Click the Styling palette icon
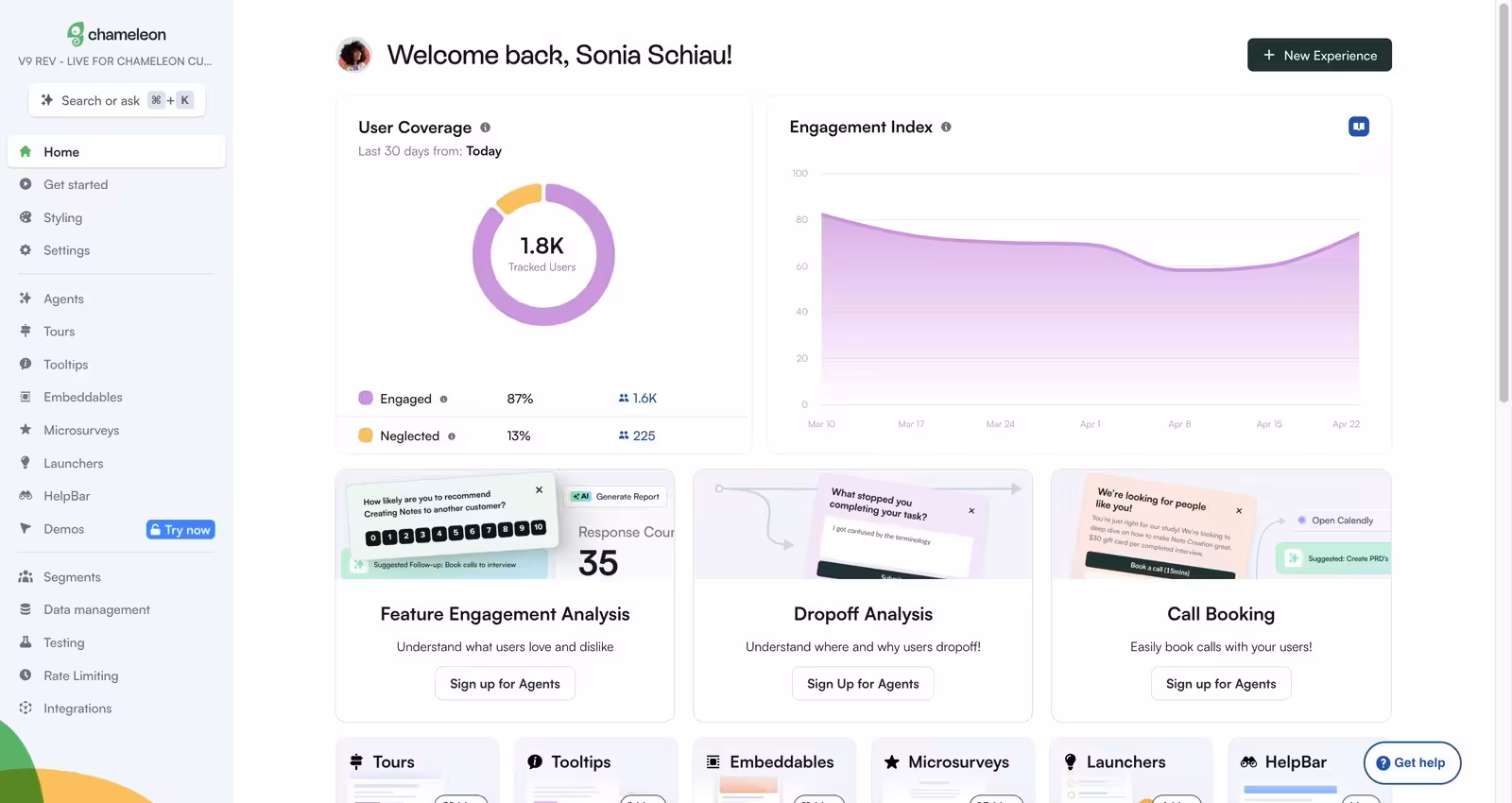Viewport: 1512px width, 803px height. click(26, 217)
